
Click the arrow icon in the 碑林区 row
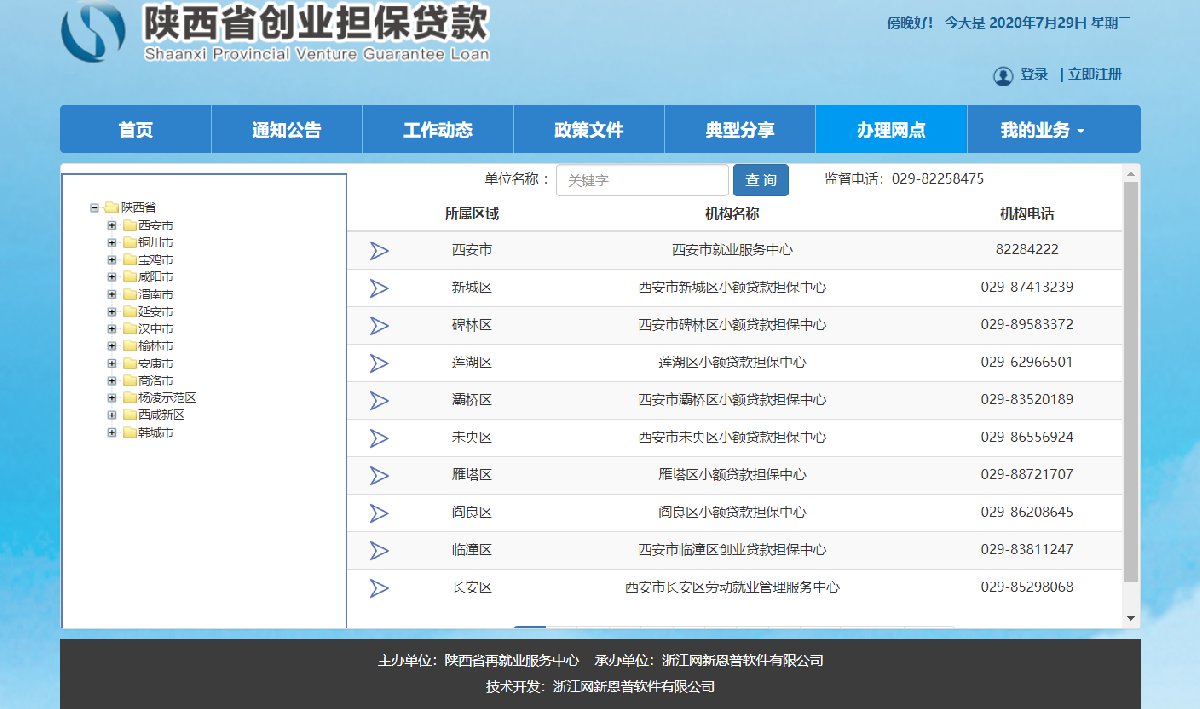pyautogui.click(x=379, y=326)
